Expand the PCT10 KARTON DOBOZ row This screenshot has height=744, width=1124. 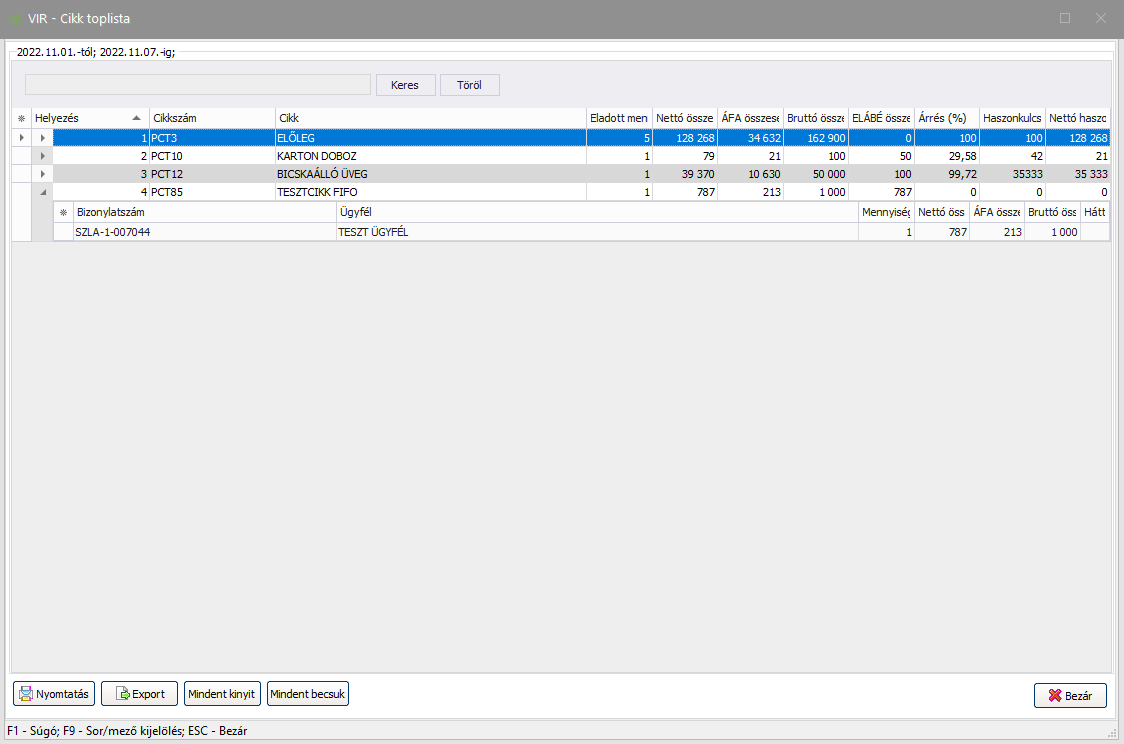click(x=43, y=156)
